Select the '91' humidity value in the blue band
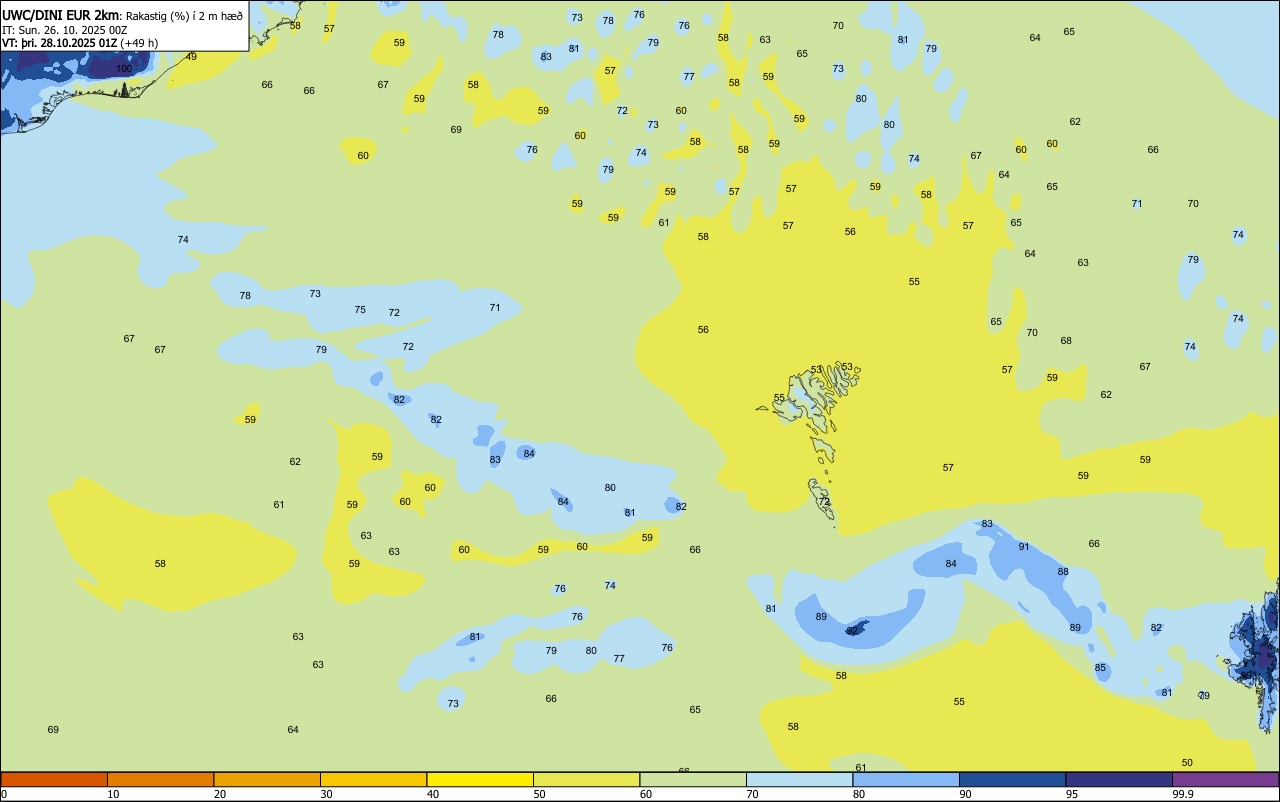 point(1024,547)
